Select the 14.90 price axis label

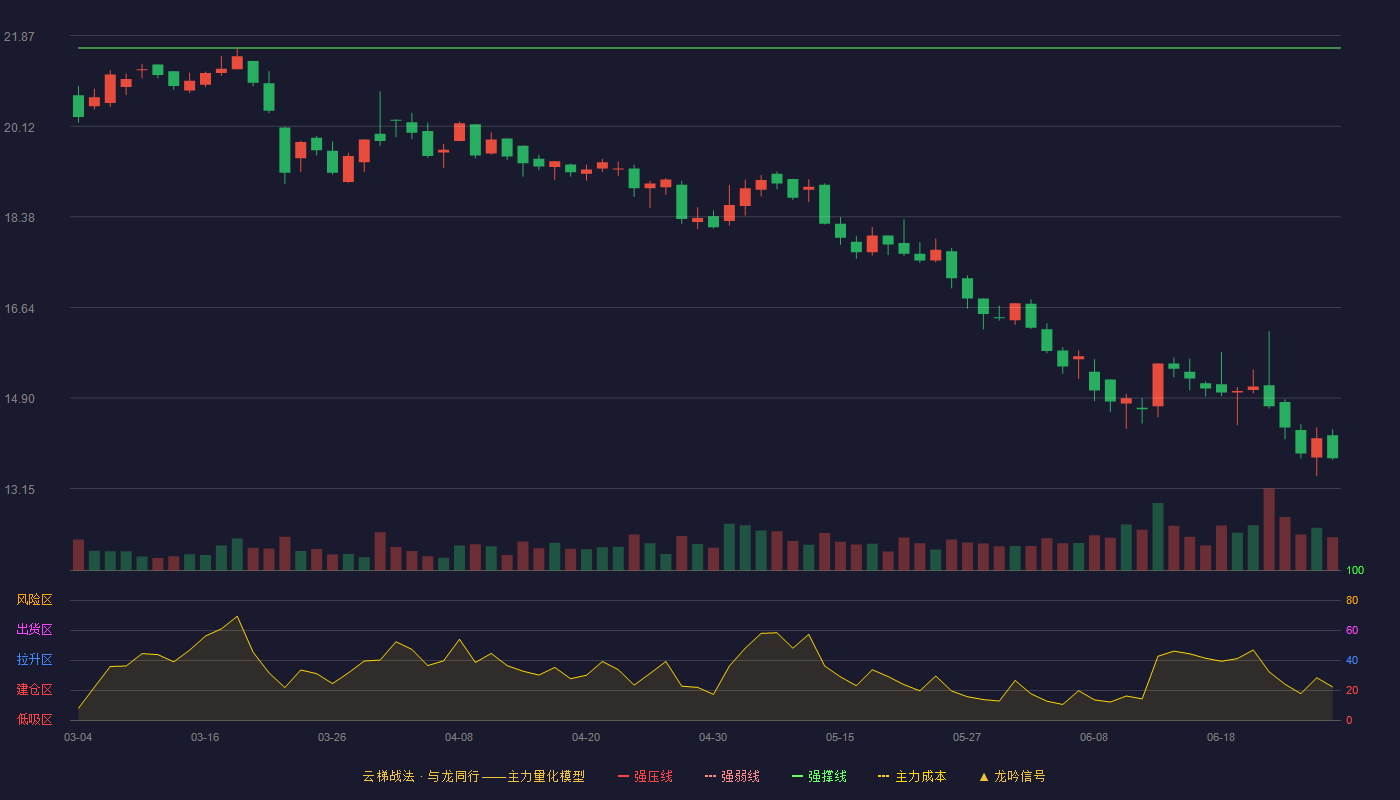pyautogui.click(x=19, y=399)
